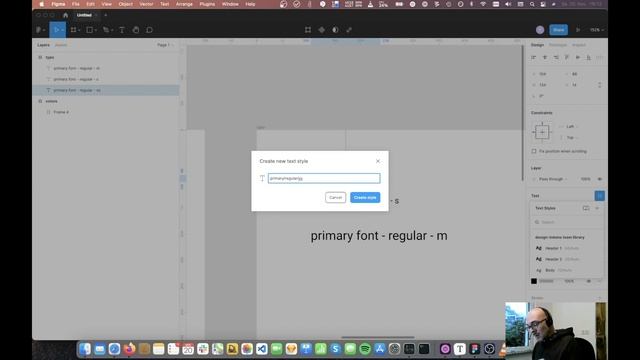Click the Cancel button in the dialog
The width and height of the screenshot is (640, 360).
[x=336, y=198]
